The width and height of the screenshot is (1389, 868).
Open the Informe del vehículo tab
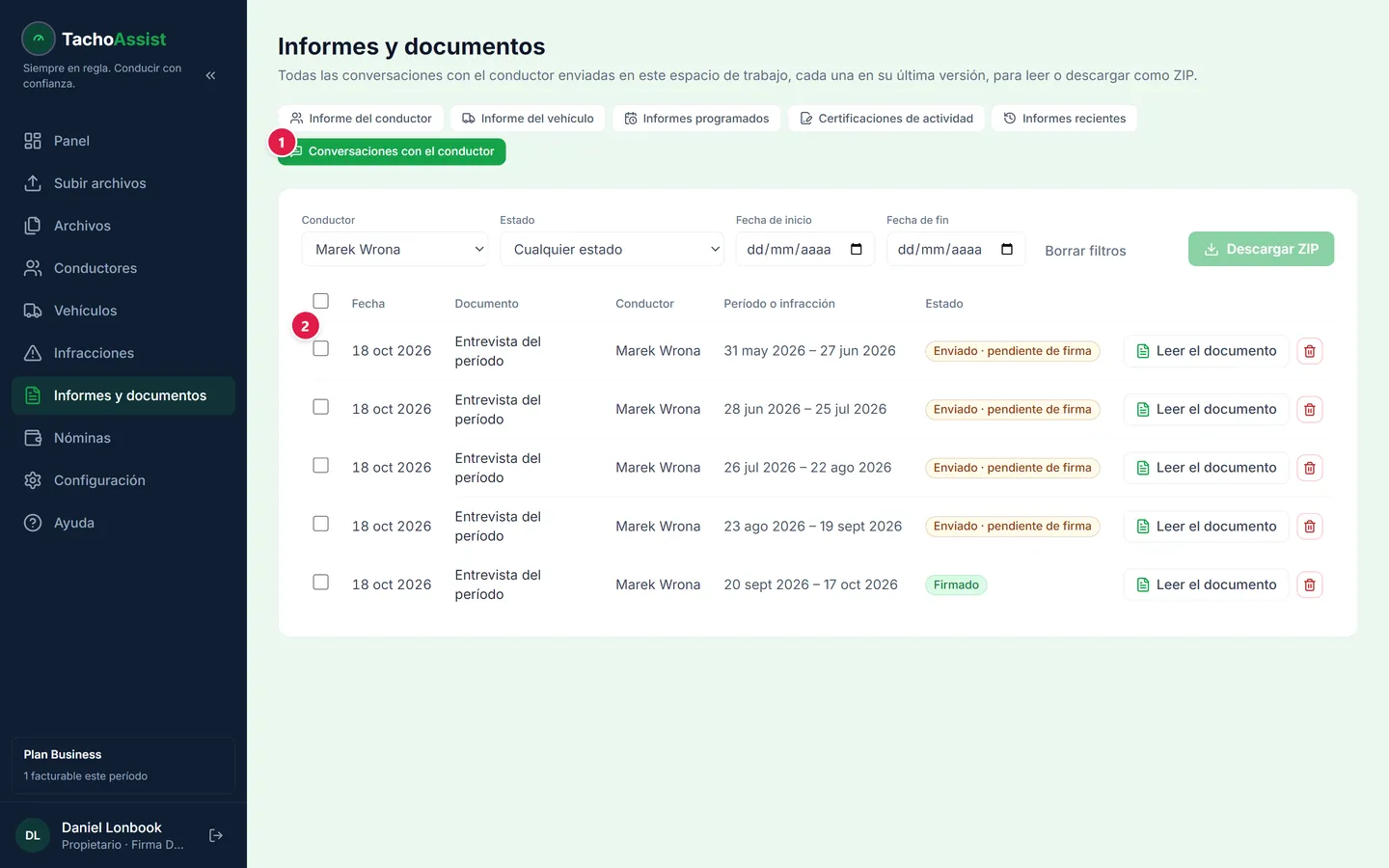point(528,119)
